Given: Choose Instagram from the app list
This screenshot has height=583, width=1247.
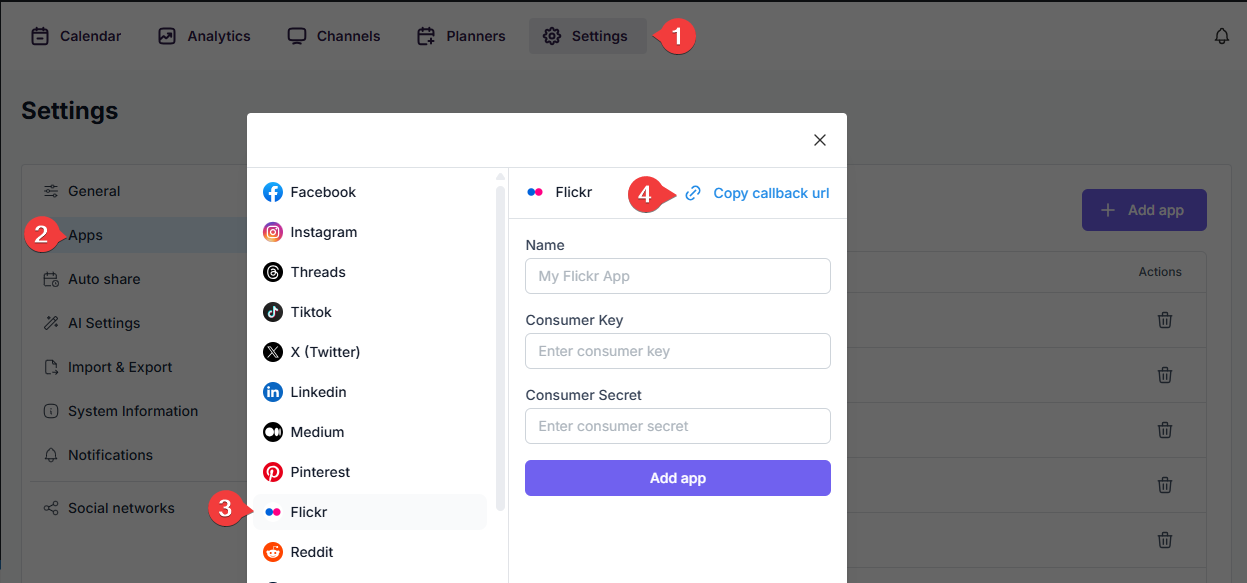Looking at the screenshot, I should point(323,232).
